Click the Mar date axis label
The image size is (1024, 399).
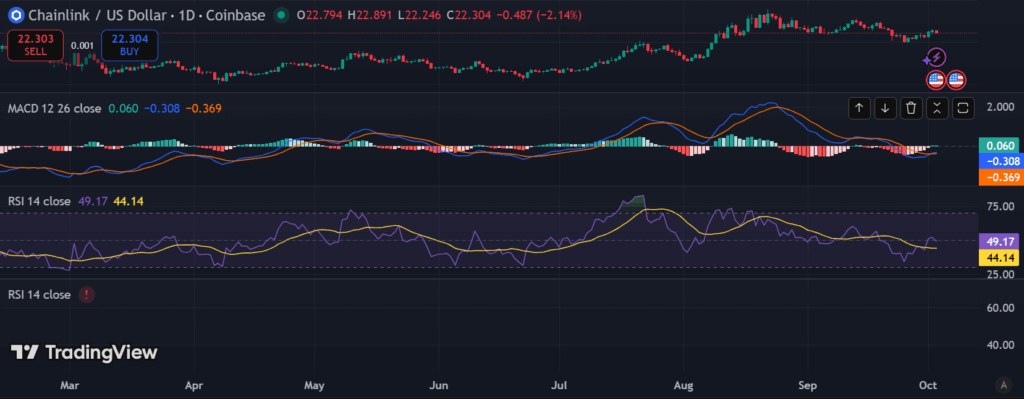coord(68,386)
